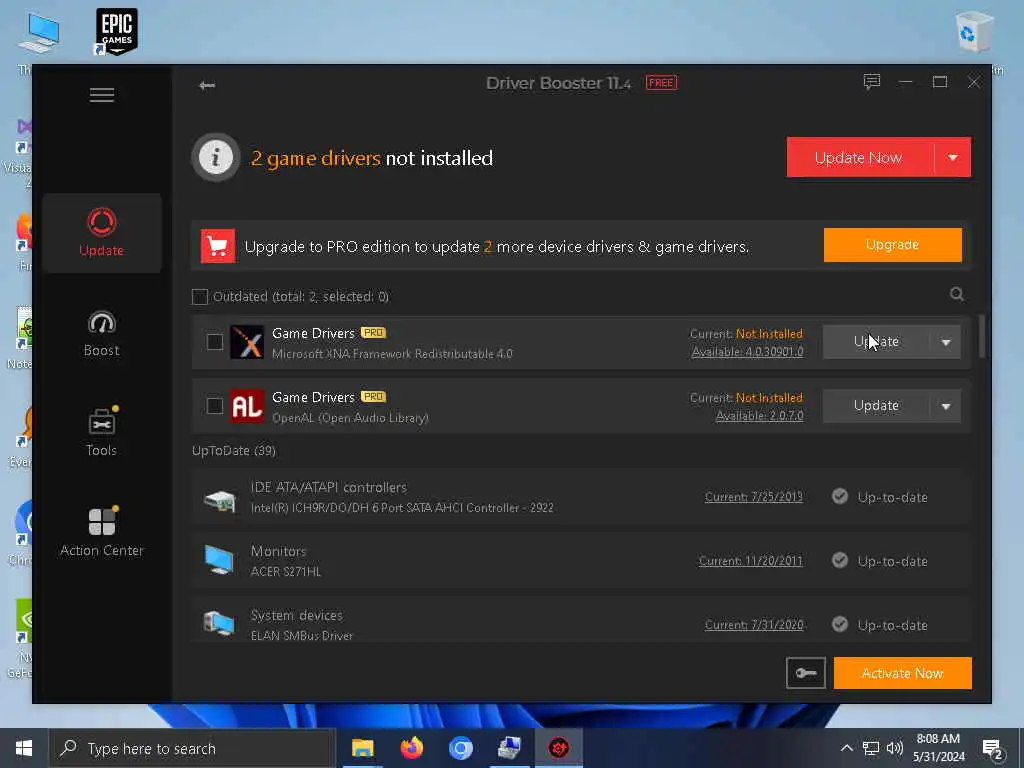Search drivers with the magnifier icon
Screen dimensions: 1024x768
(x=957, y=295)
